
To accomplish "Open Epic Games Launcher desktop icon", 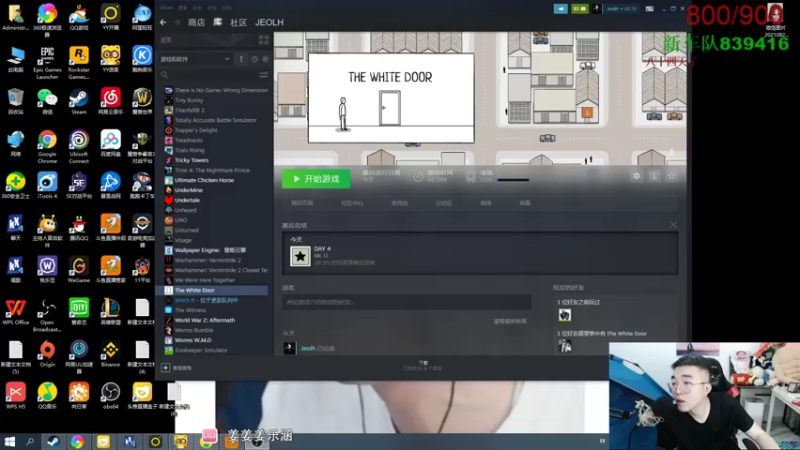I will pyautogui.click(x=47, y=62).
